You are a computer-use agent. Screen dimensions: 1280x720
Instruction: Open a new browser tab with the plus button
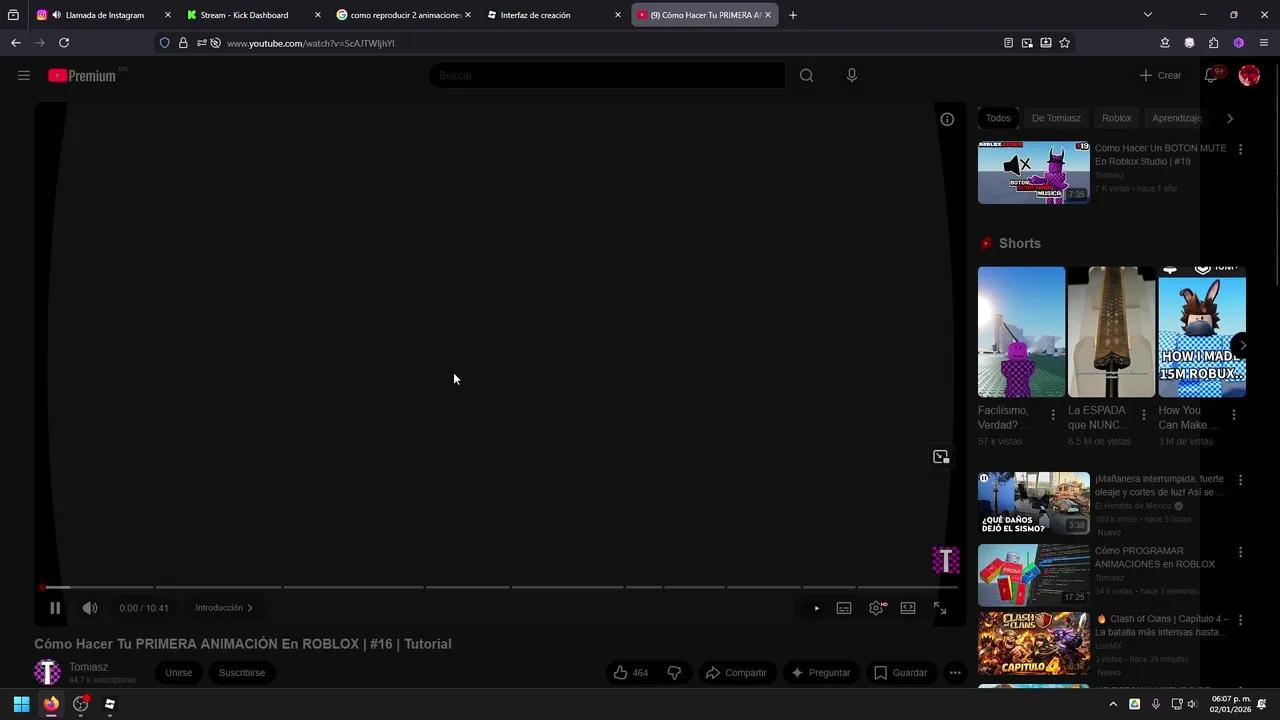pyautogui.click(x=793, y=15)
